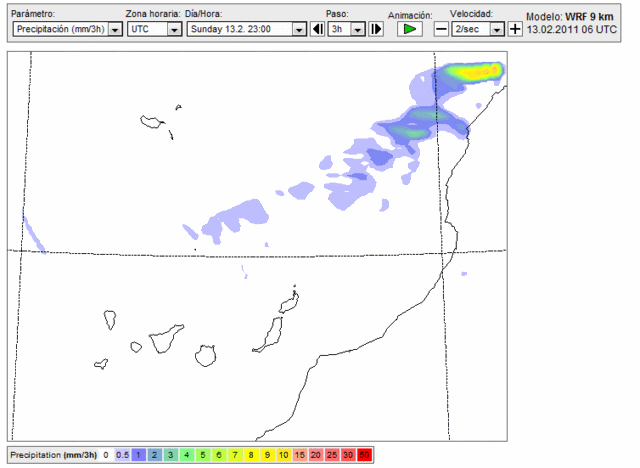Image resolution: width=640 pixels, height=468 pixels.
Task: Click the 5 mm legend swatch
Action: click(203, 455)
